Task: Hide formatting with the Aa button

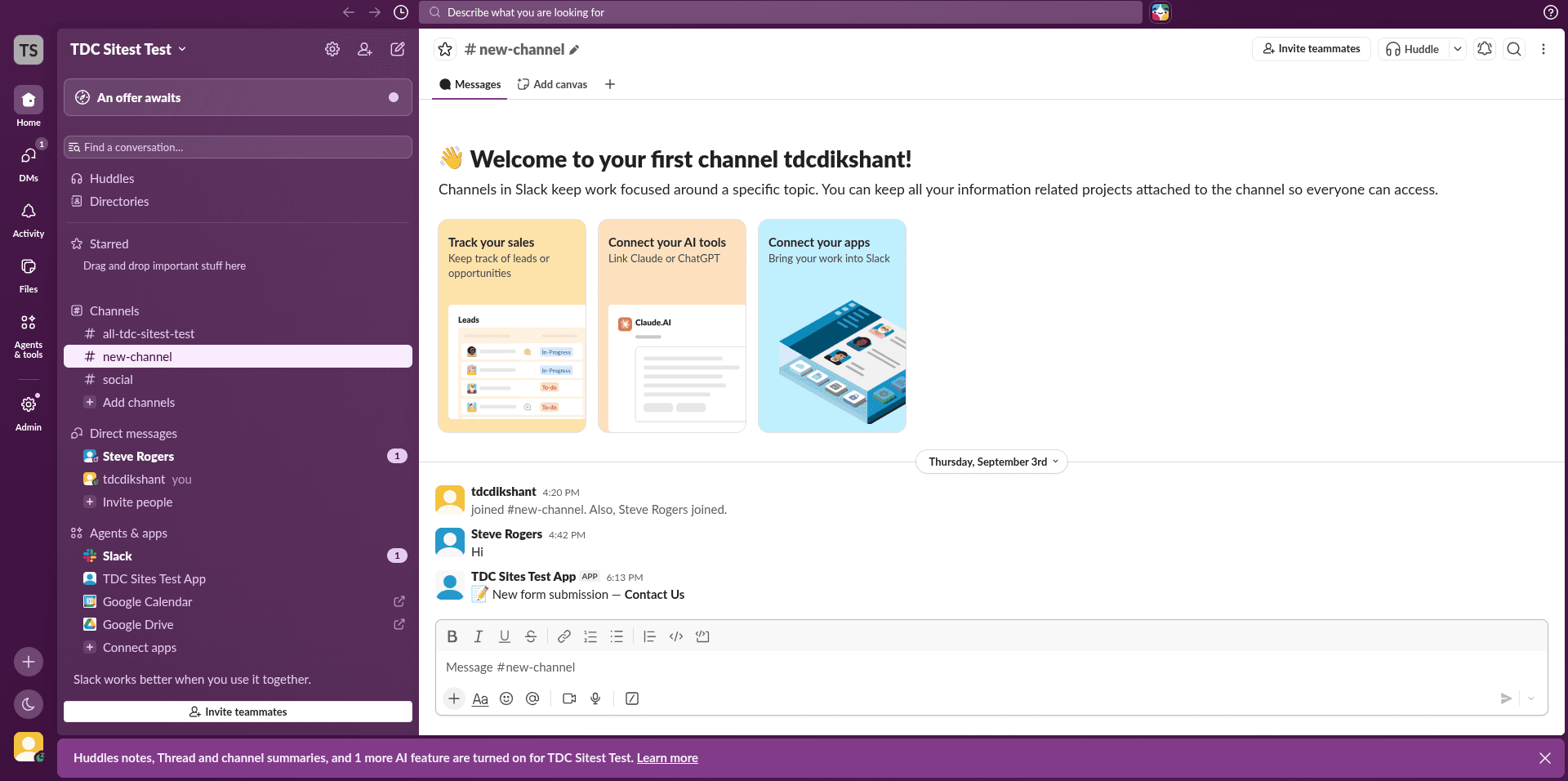Action: (480, 698)
